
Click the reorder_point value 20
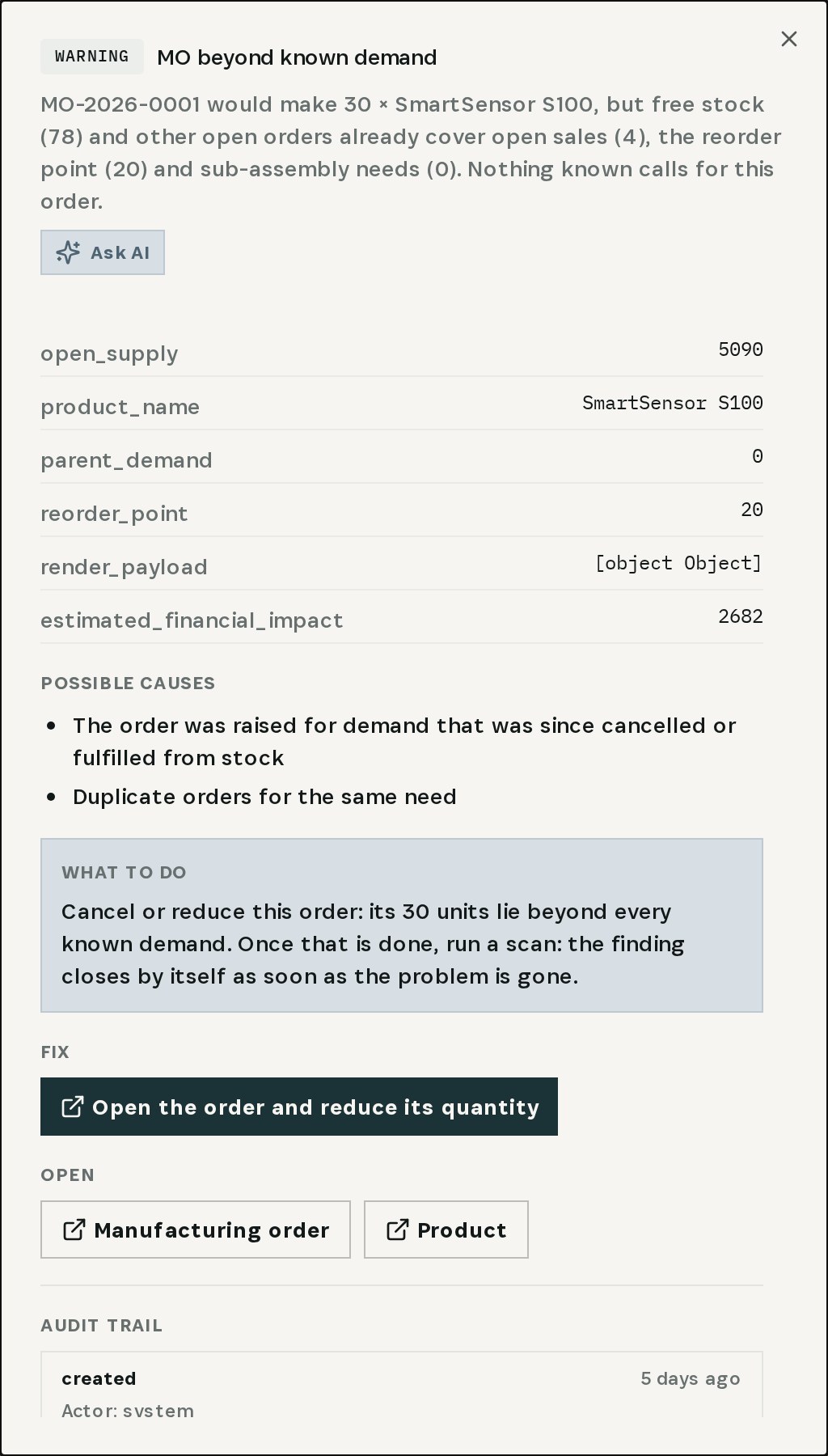(752, 510)
